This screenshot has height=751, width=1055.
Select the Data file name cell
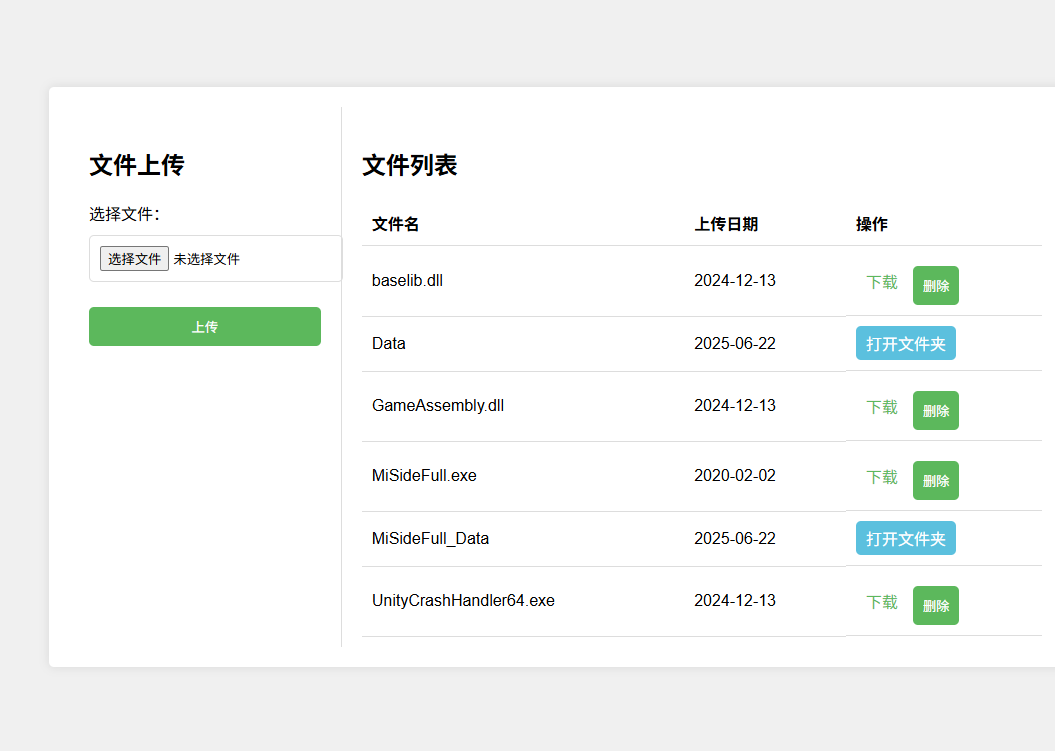point(389,343)
